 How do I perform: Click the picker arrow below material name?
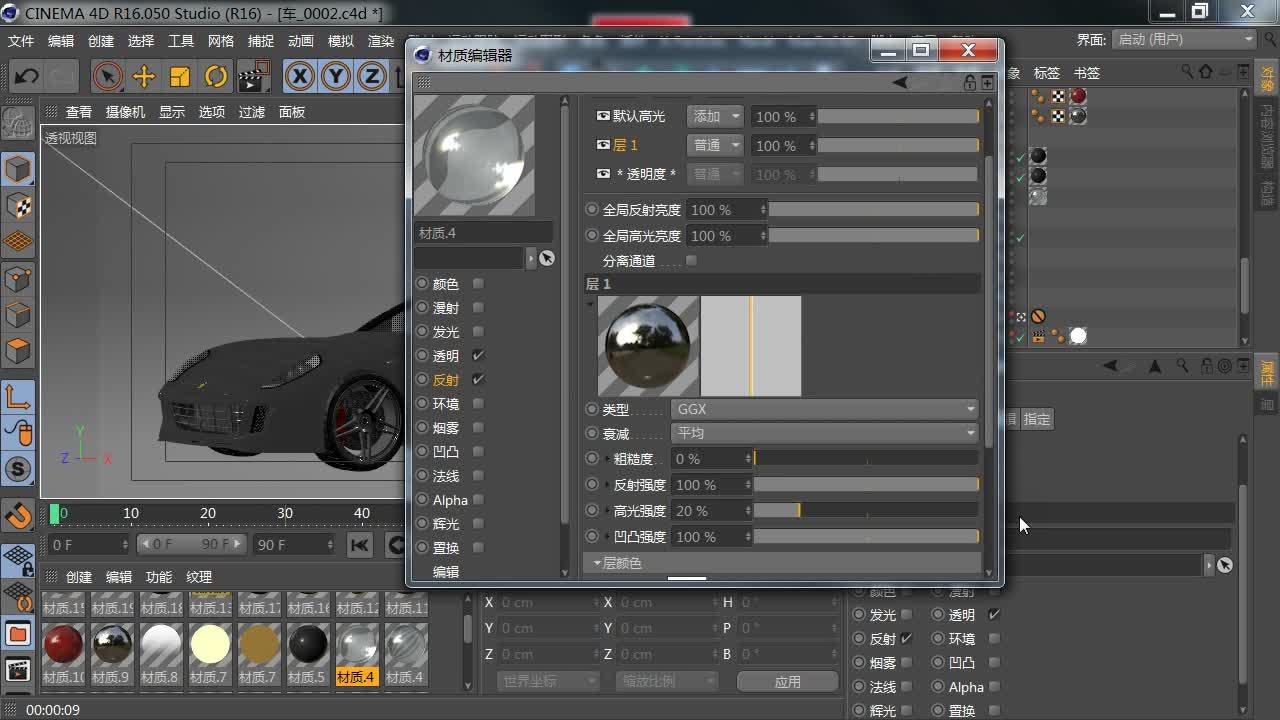(546, 258)
